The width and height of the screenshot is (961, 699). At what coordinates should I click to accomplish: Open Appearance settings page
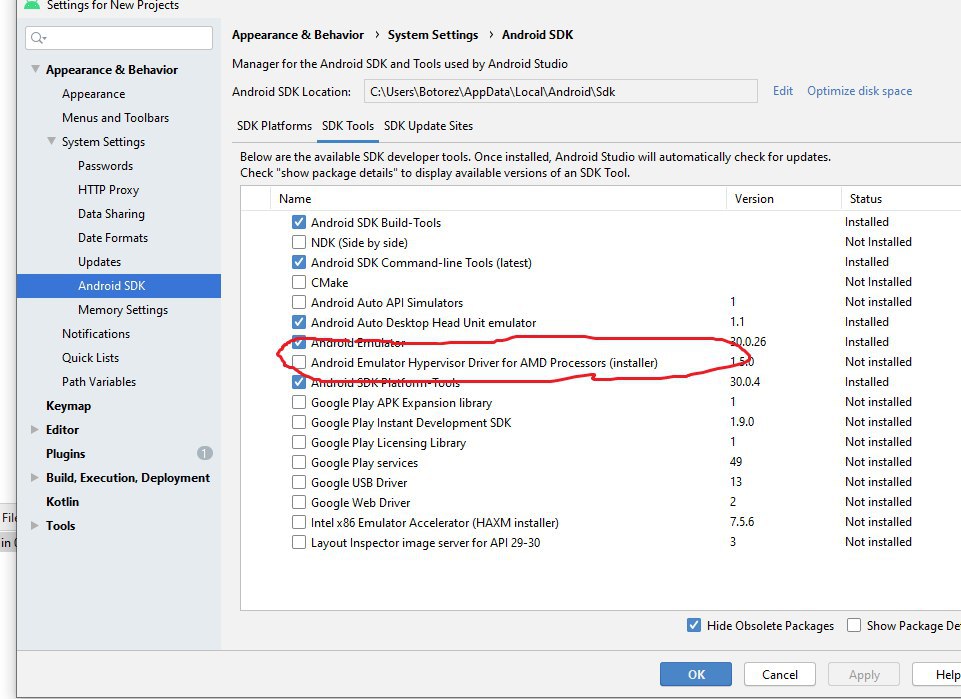tap(93, 94)
